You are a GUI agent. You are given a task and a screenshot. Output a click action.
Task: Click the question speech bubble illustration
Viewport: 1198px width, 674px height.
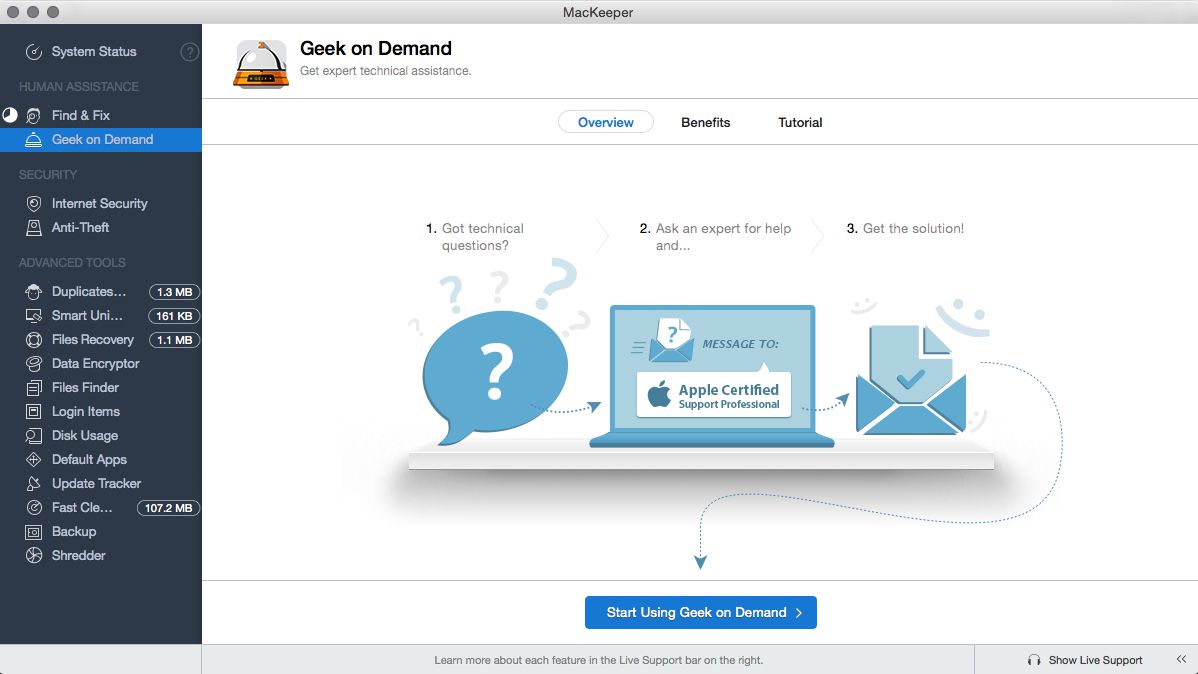tap(494, 376)
